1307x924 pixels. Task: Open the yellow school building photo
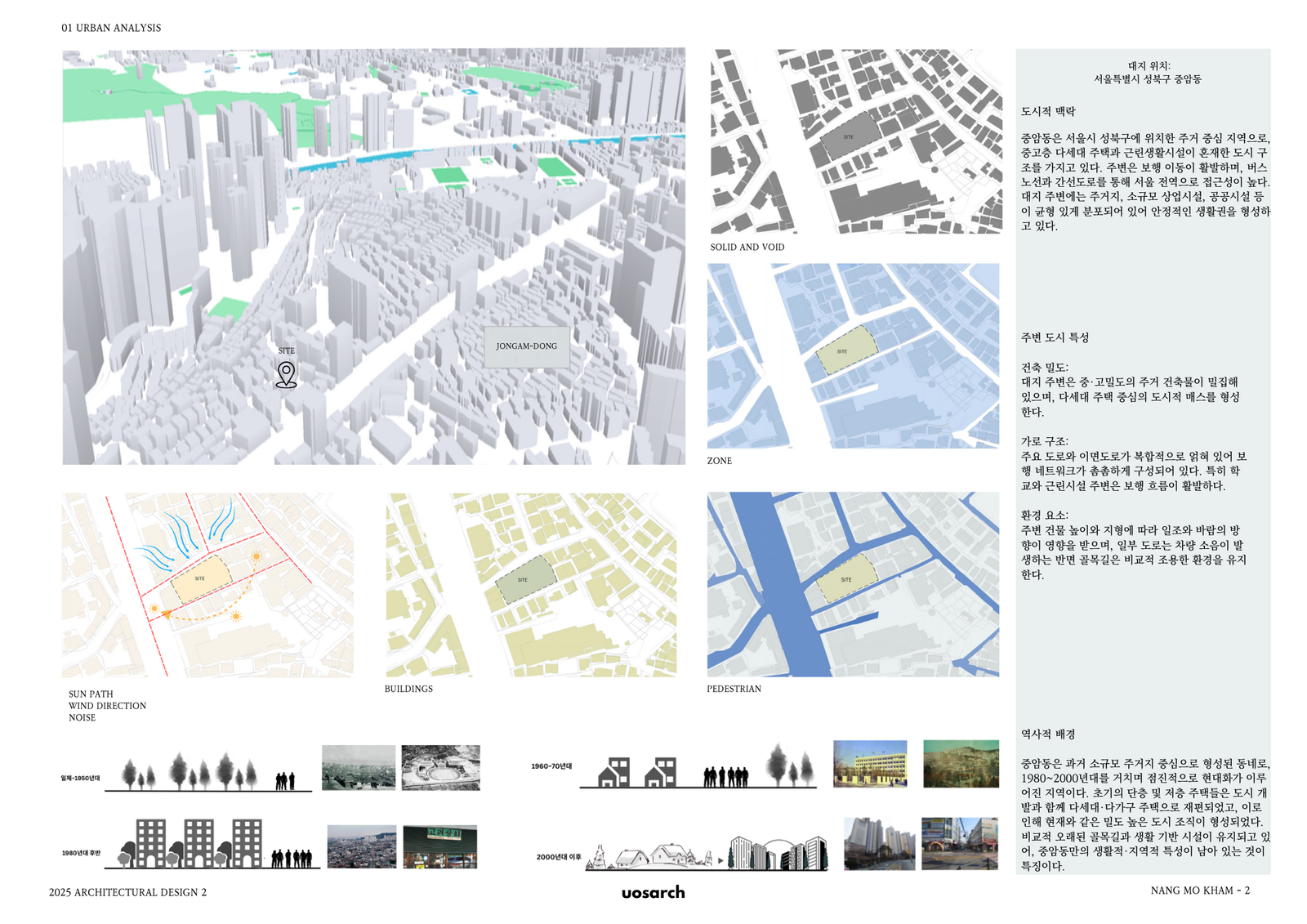869,764
